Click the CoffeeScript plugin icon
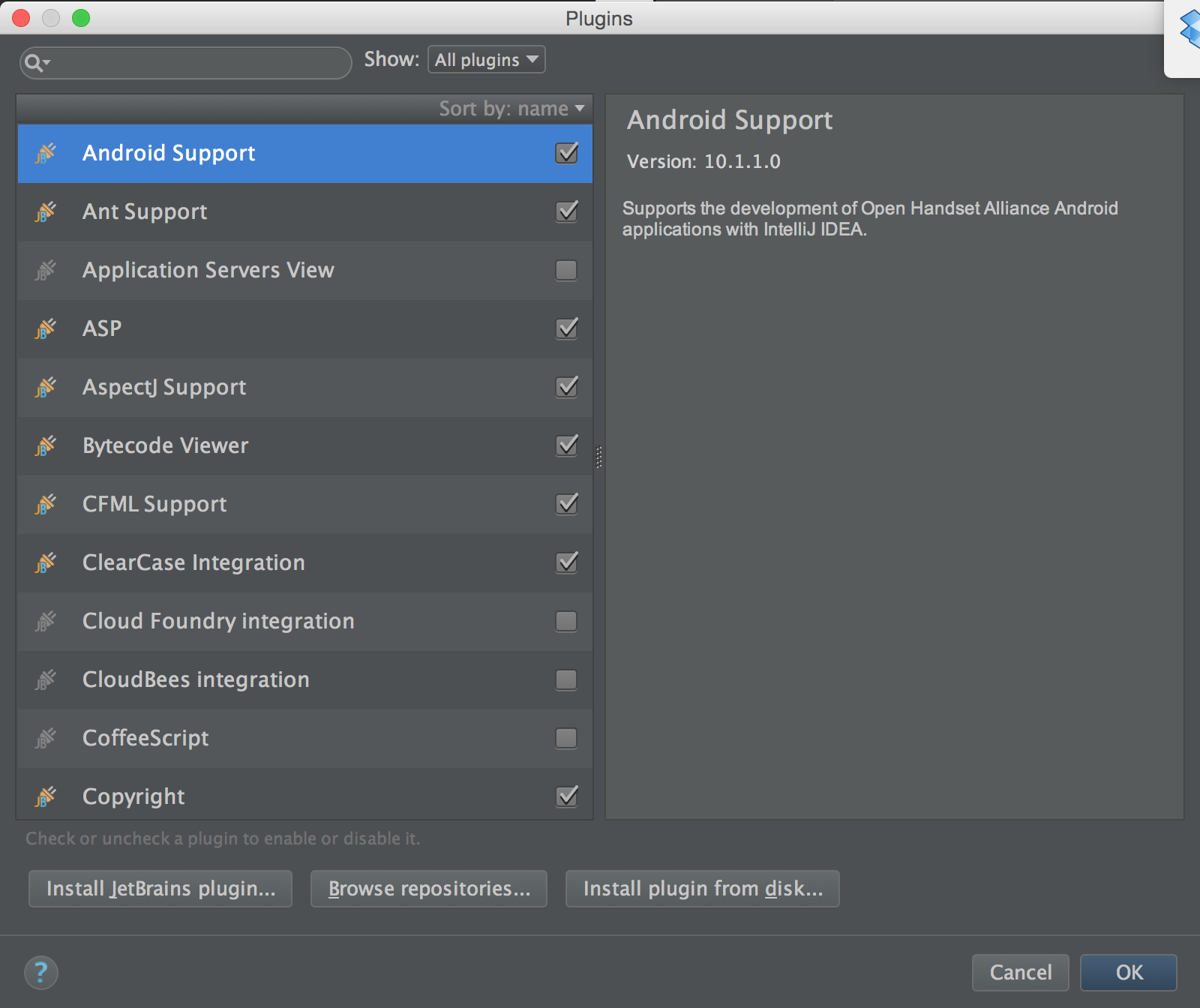 click(46, 738)
